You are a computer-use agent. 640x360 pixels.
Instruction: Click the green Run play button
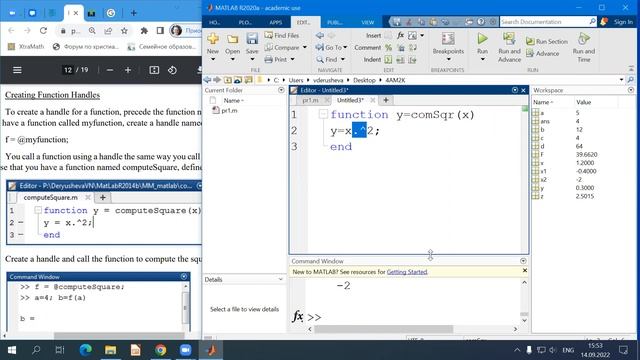click(482, 39)
